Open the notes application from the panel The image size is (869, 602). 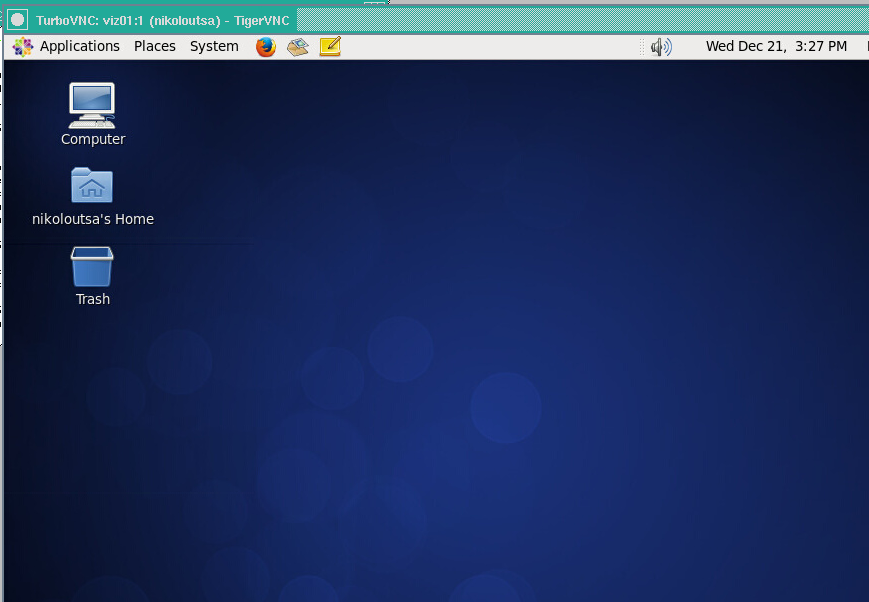point(328,46)
